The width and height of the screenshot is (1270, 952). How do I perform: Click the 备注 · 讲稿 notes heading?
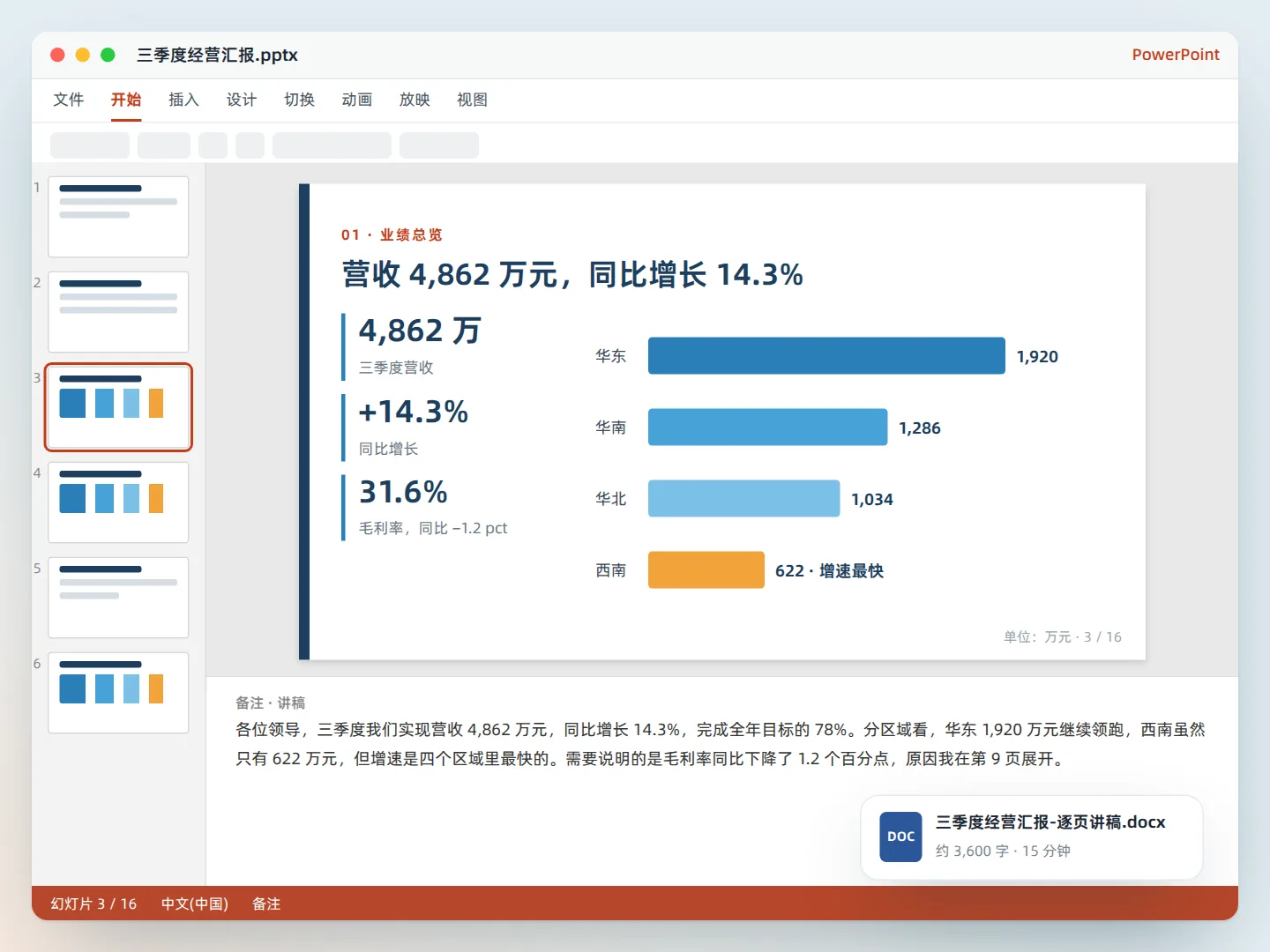point(270,703)
